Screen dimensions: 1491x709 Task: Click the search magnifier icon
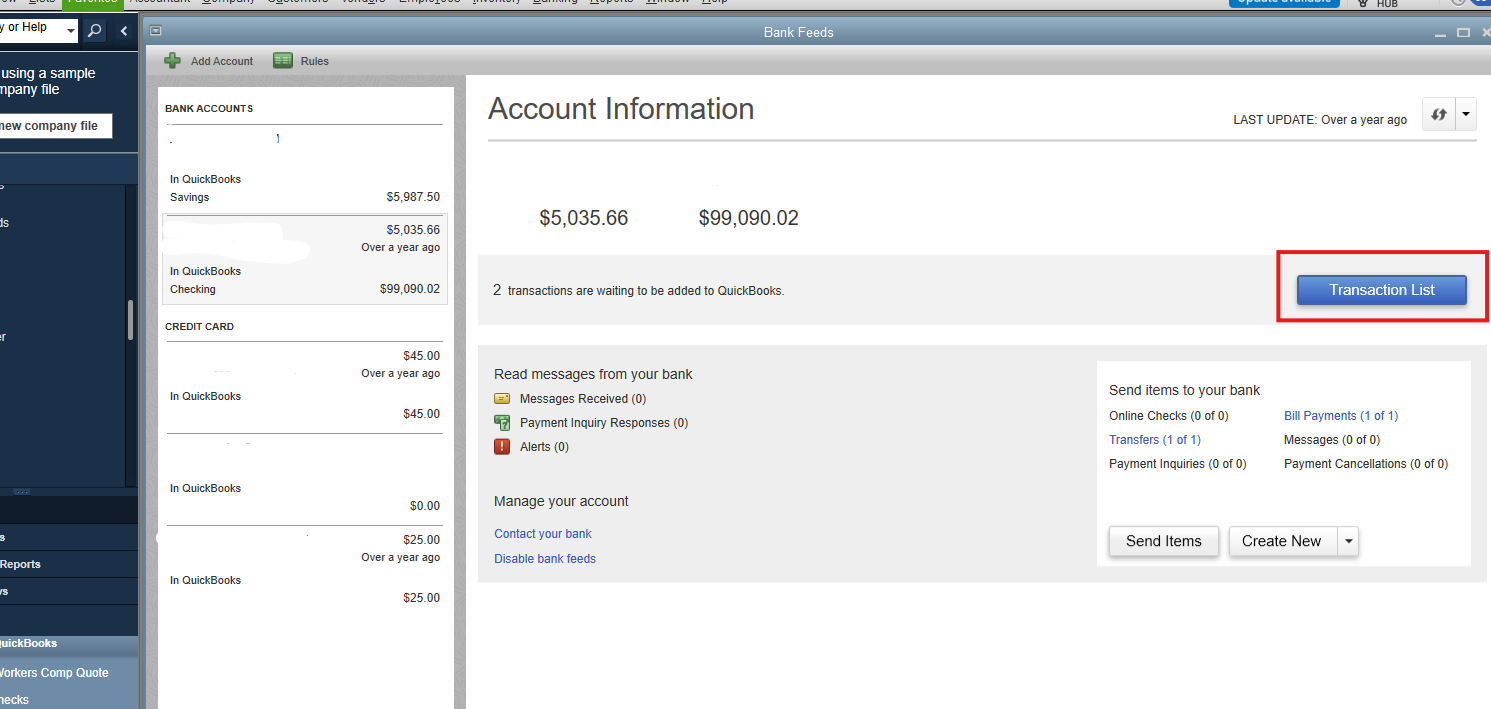[94, 31]
